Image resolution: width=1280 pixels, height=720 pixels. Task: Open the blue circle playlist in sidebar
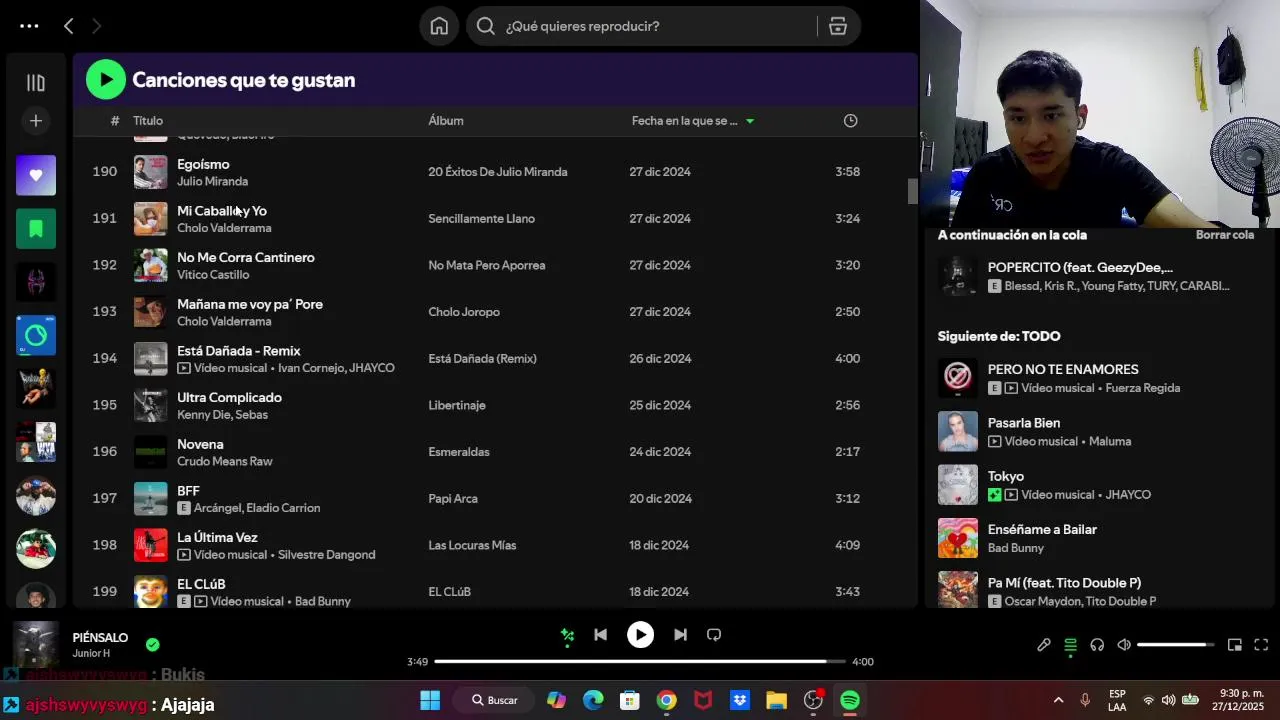point(36,336)
